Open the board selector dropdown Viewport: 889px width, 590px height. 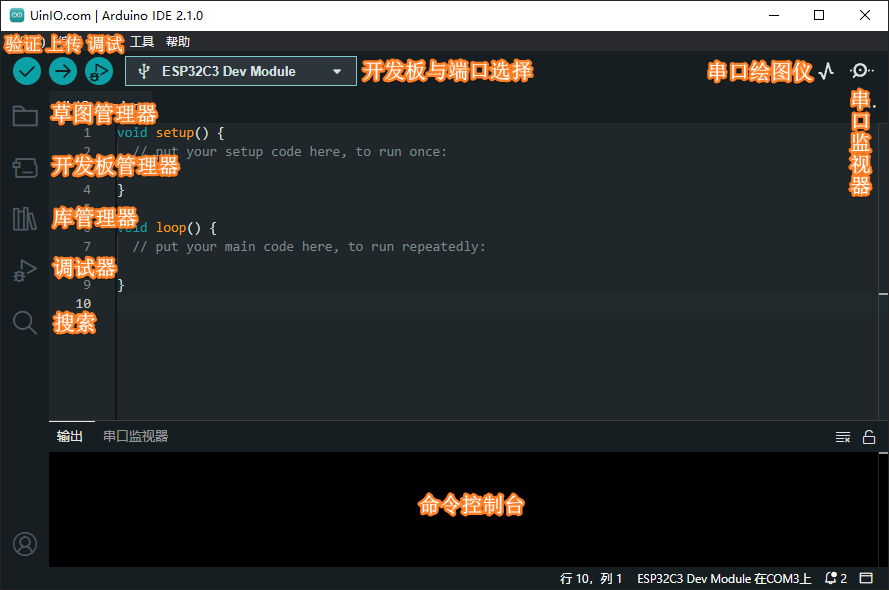tap(241, 71)
